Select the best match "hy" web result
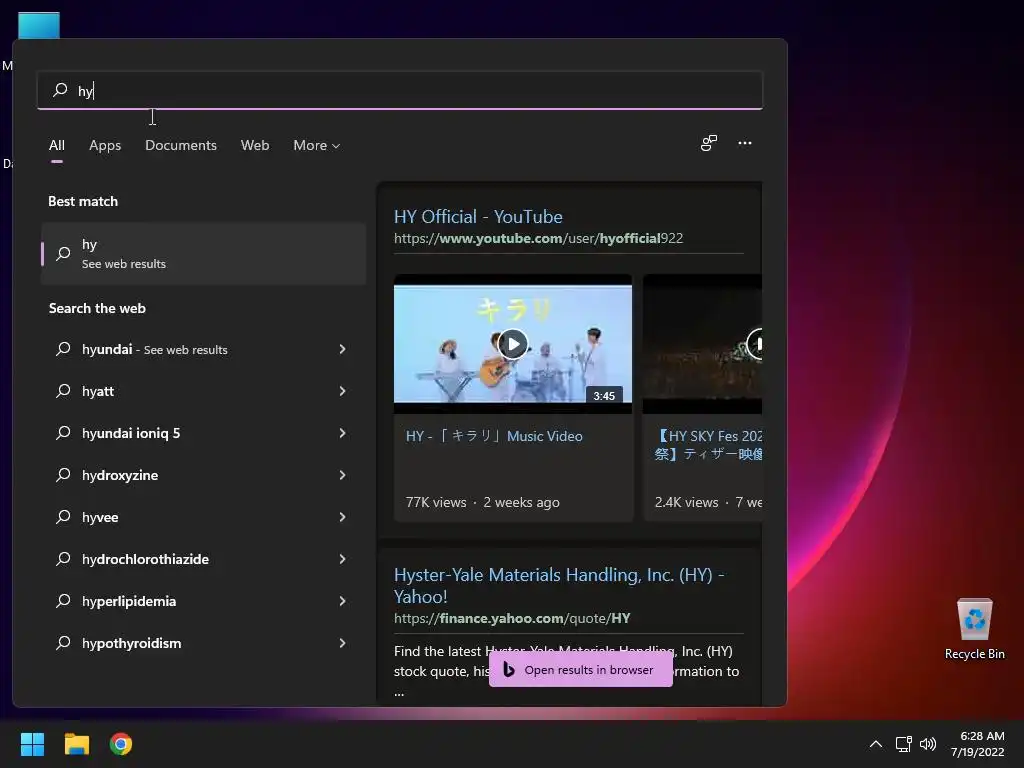This screenshot has height=768, width=1024. click(203, 253)
